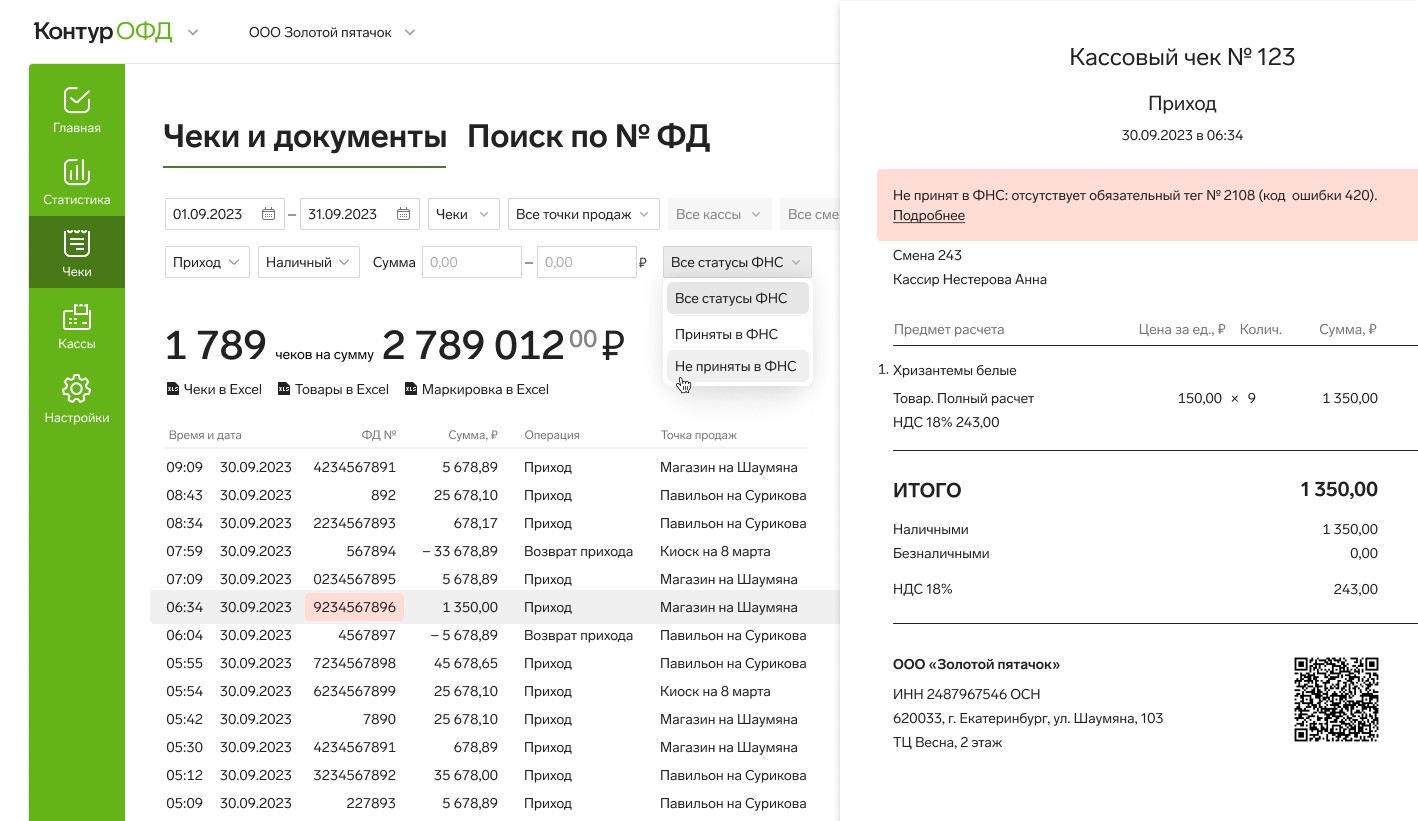Image resolution: width=1418 pixels, height=821 pixels.
Task: Collapse the Все статусы ФНС dropdown
Action: tap(737, 262)
